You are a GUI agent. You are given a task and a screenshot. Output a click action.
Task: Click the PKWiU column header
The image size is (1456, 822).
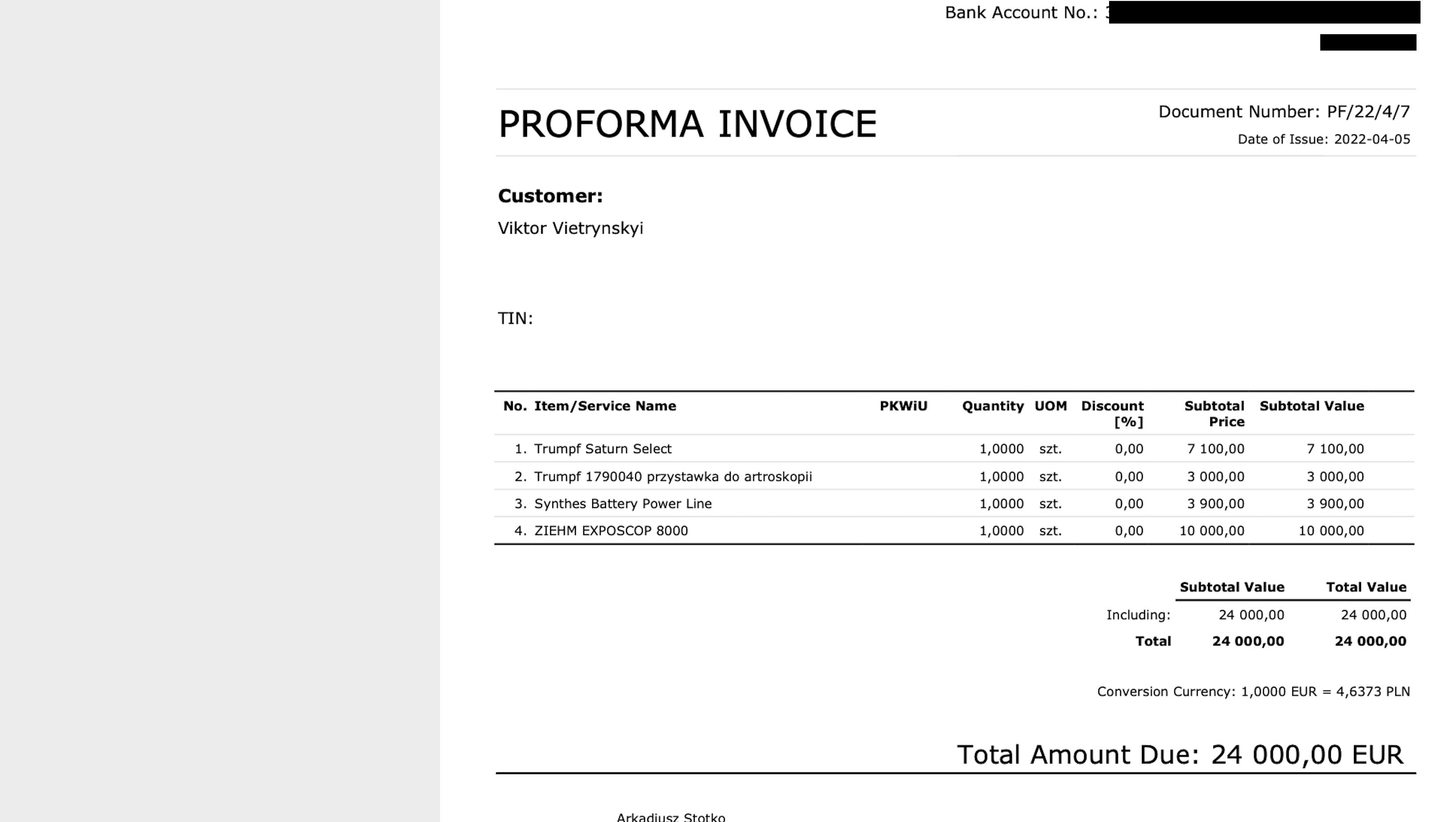[903, 406]
